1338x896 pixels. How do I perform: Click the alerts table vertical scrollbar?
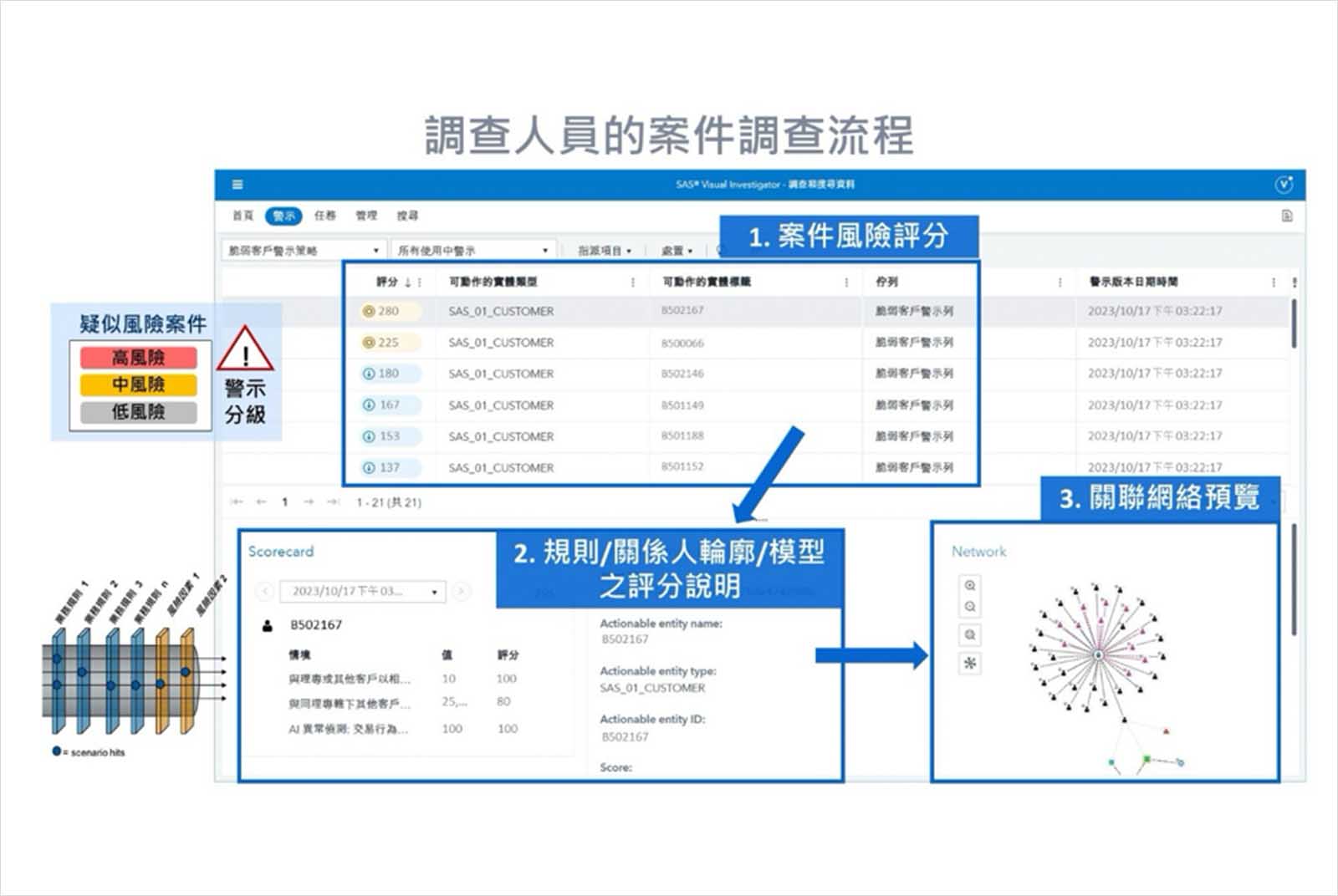tap(1295, 323)
